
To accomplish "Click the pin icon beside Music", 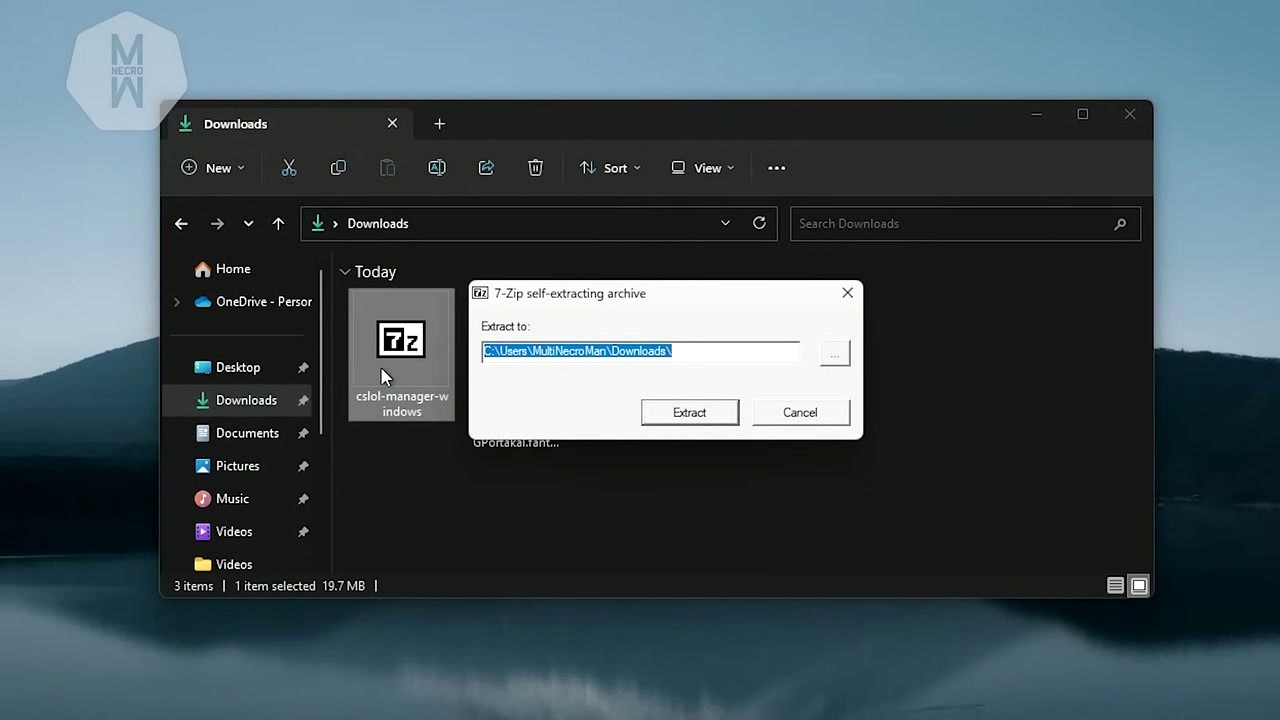I will click(x=303, y=499).
